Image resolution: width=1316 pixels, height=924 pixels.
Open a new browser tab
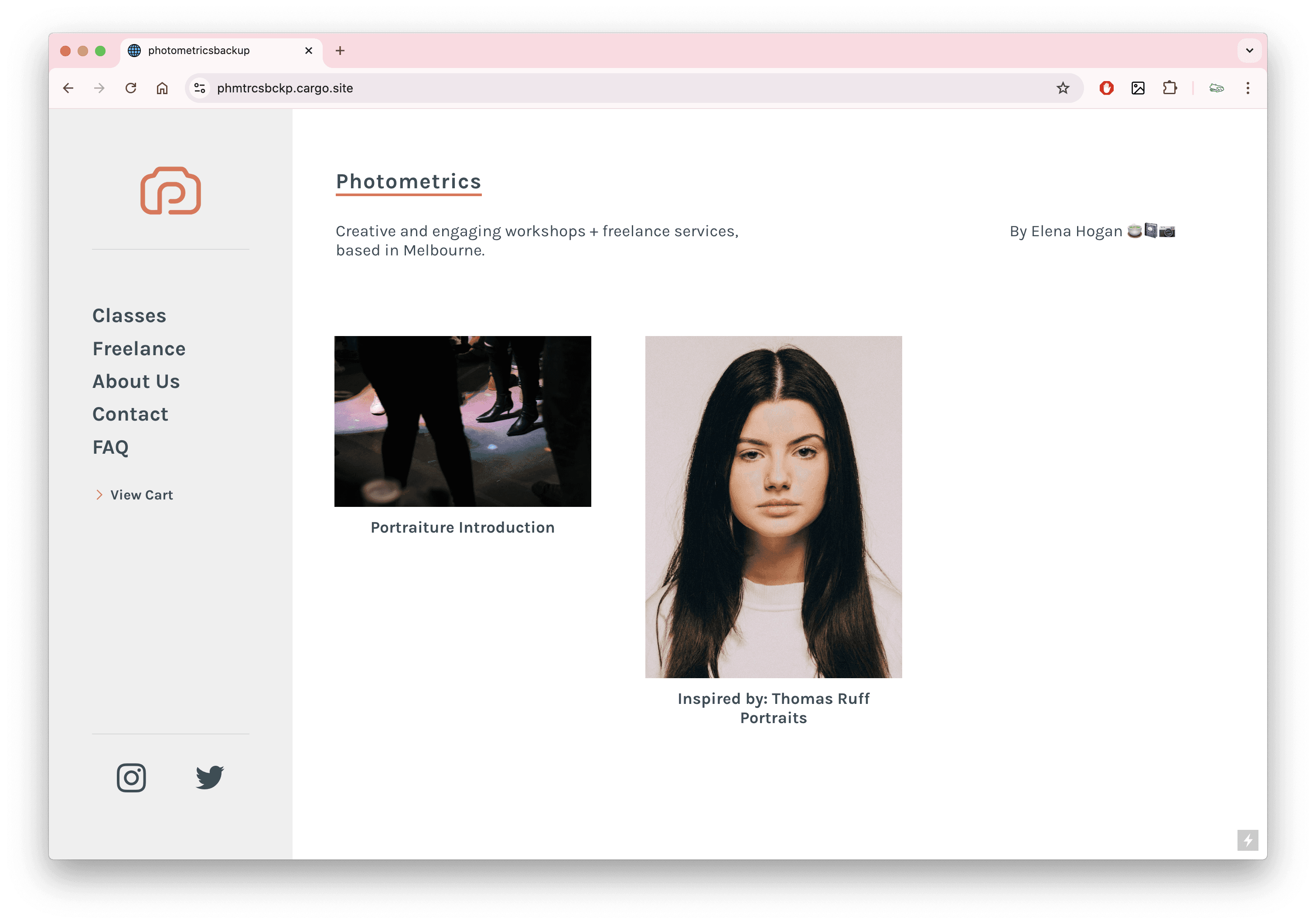point(340,51)
